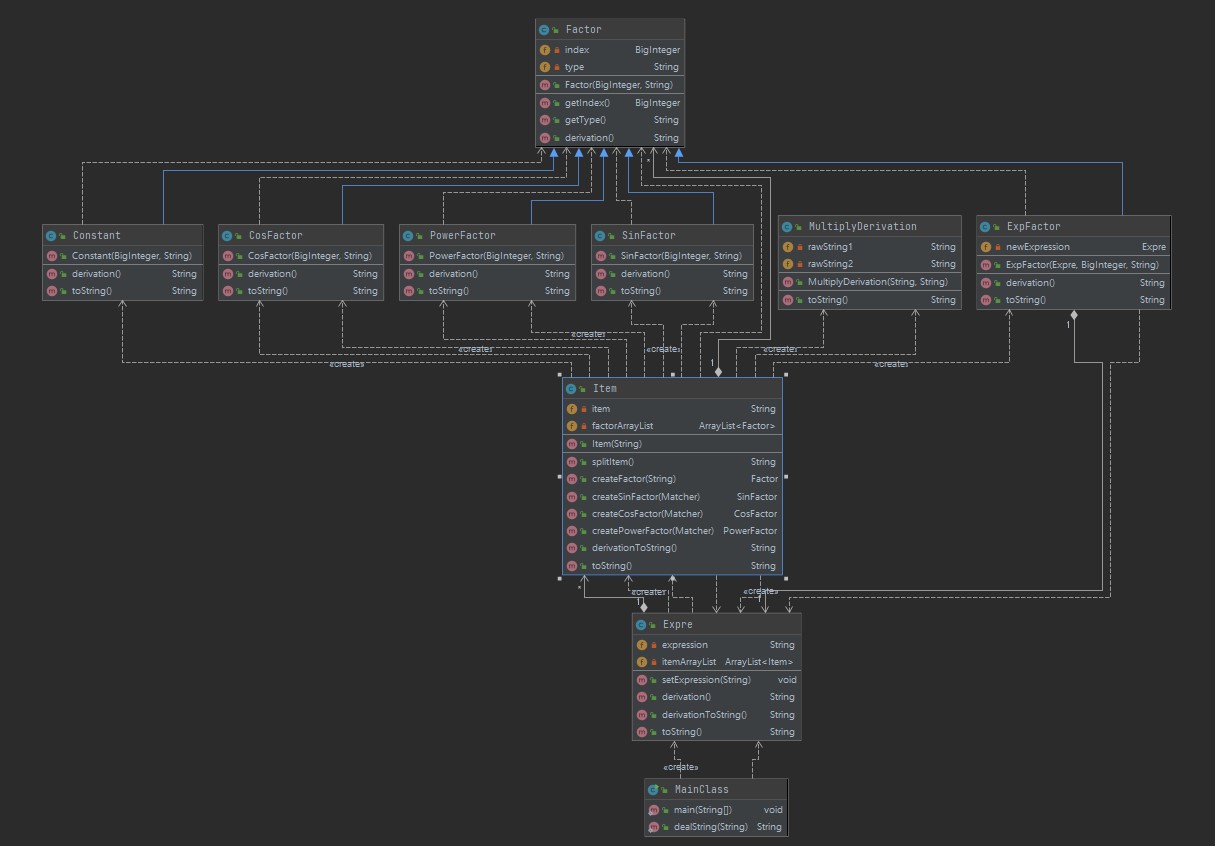Select createSinFactor(Matcher) method
This screenshot has width=1215, height=846.
click(x=672, y=497)
